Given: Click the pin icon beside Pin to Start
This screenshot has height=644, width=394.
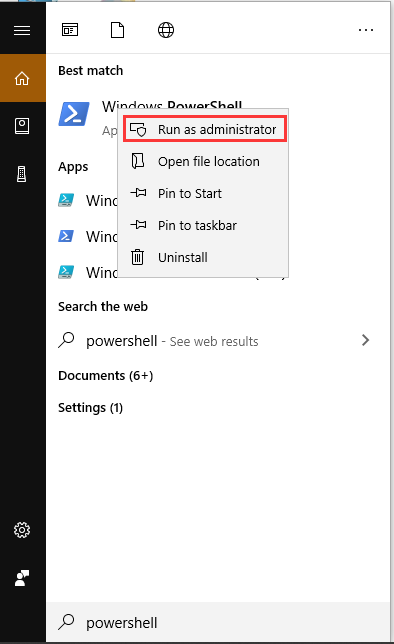Looking at the screenshot, I should (138, 193).
